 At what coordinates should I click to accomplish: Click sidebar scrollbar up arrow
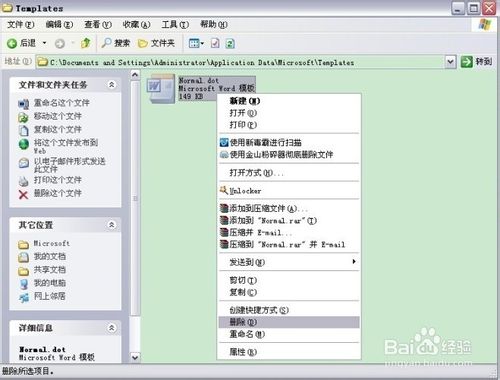click(x=135, y=75)
